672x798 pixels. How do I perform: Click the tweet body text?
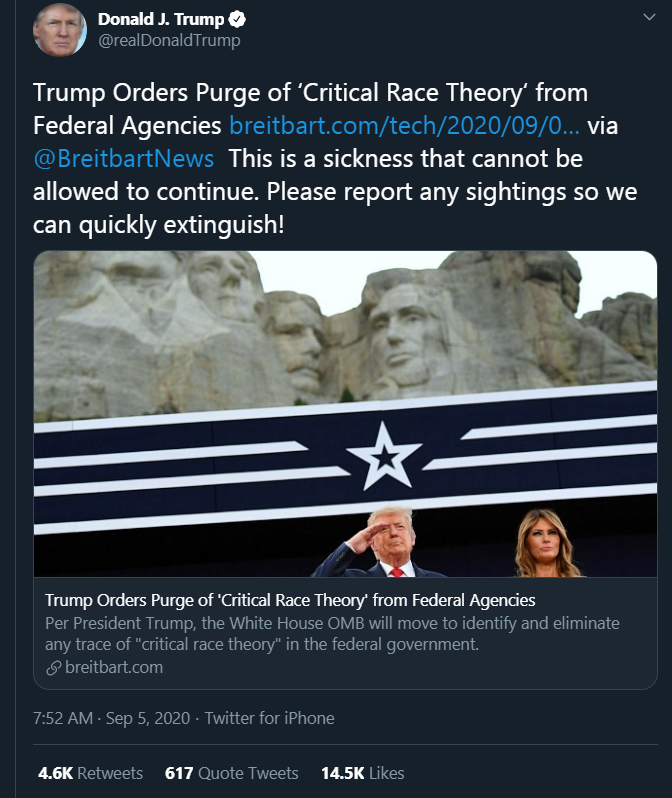tap(335, 158)
